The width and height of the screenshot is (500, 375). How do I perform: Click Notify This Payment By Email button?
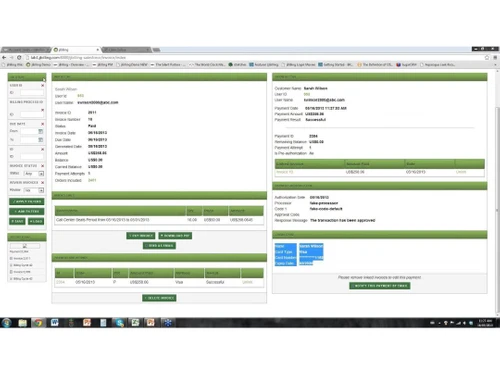[380, 286]
